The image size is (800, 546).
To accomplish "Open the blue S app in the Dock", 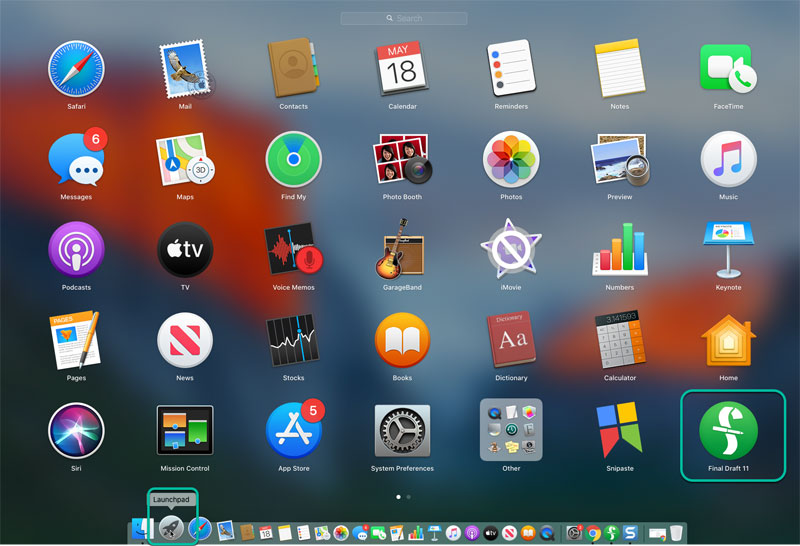I will click(x=630, y=533).
